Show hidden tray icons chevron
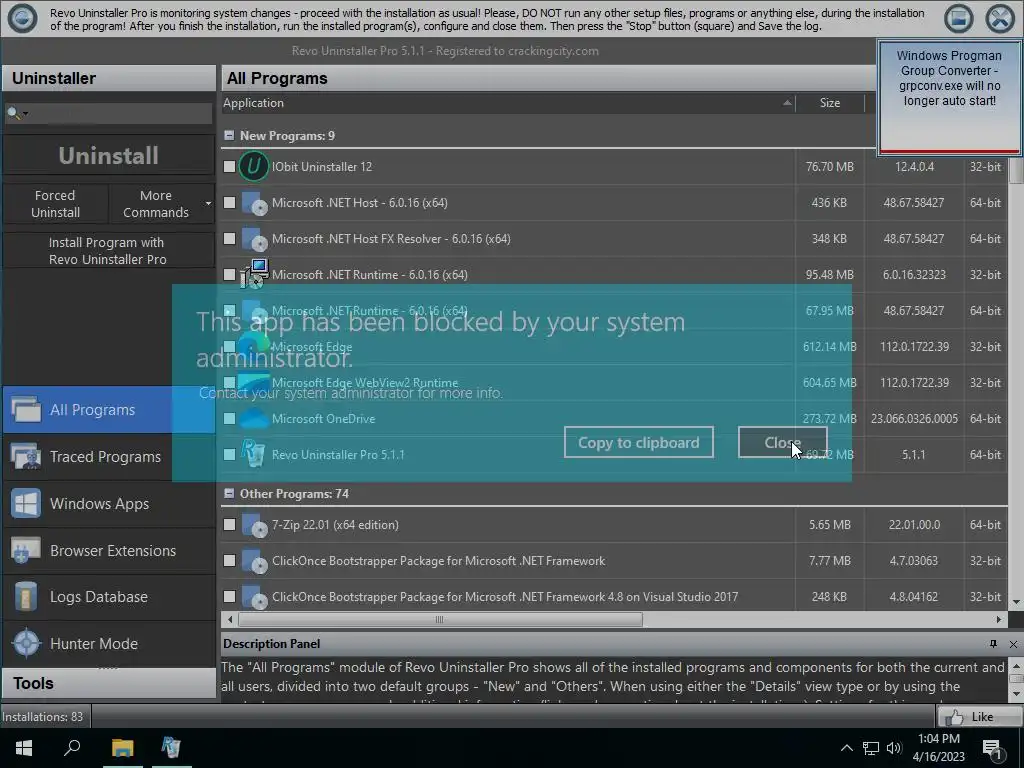The height and width of the screenshot is (768, 1024). point(846,748)
